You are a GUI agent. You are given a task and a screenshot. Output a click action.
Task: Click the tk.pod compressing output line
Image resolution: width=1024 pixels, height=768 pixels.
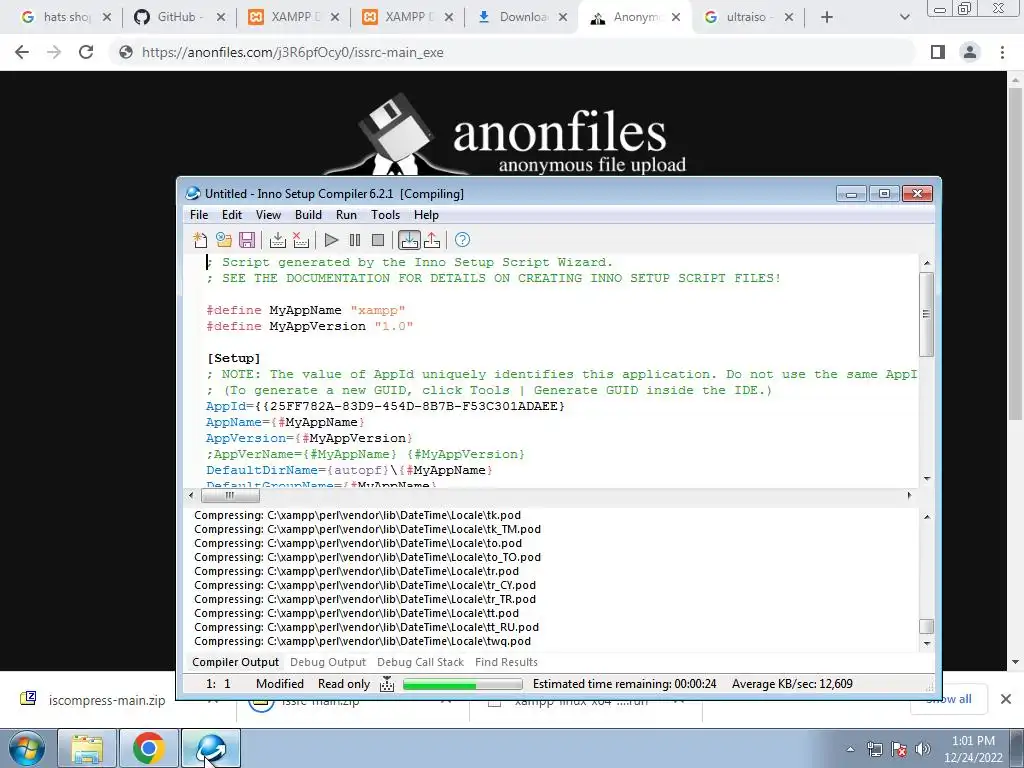(x=357, y=515)
